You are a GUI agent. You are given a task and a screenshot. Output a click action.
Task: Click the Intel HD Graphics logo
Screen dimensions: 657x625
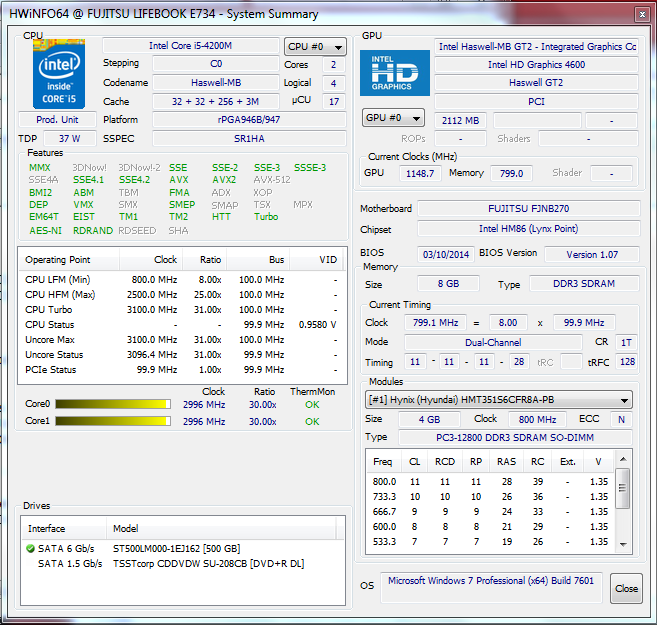(395, 73)
